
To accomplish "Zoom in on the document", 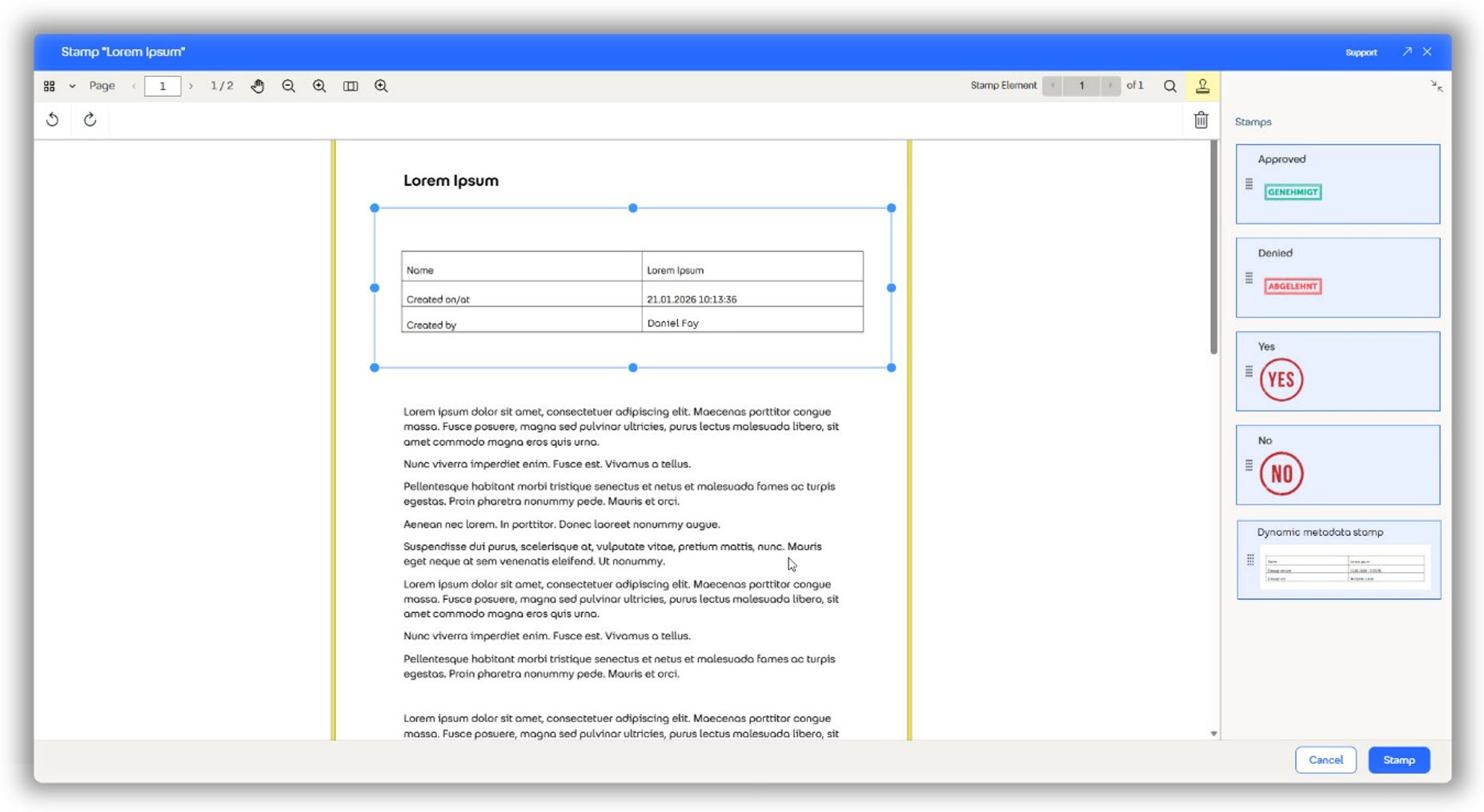I will 319,86.
